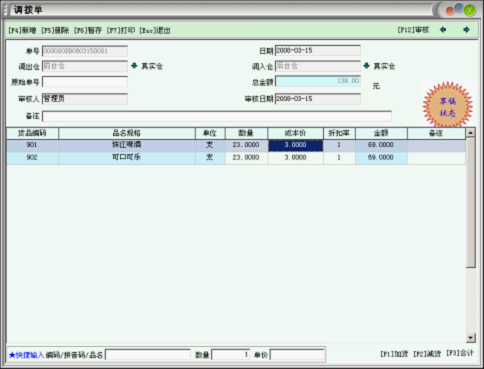Click the green window control button

coord(470,10)
